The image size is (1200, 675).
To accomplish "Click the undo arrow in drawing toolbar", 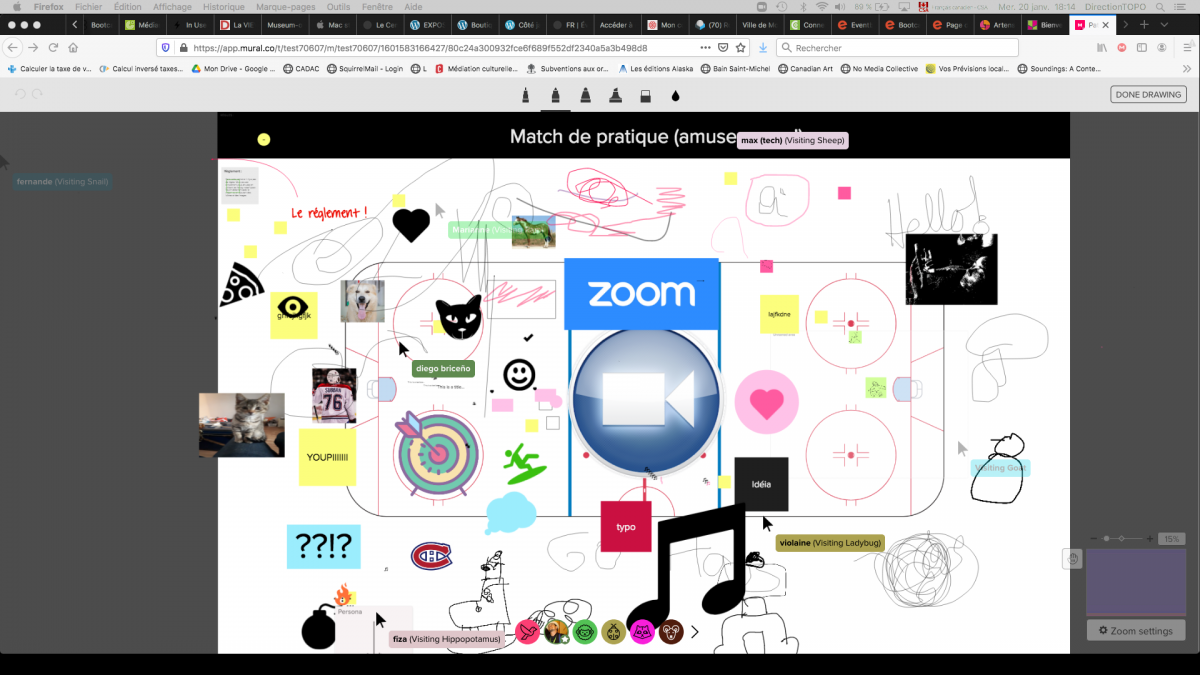I will tap(20, 94).
